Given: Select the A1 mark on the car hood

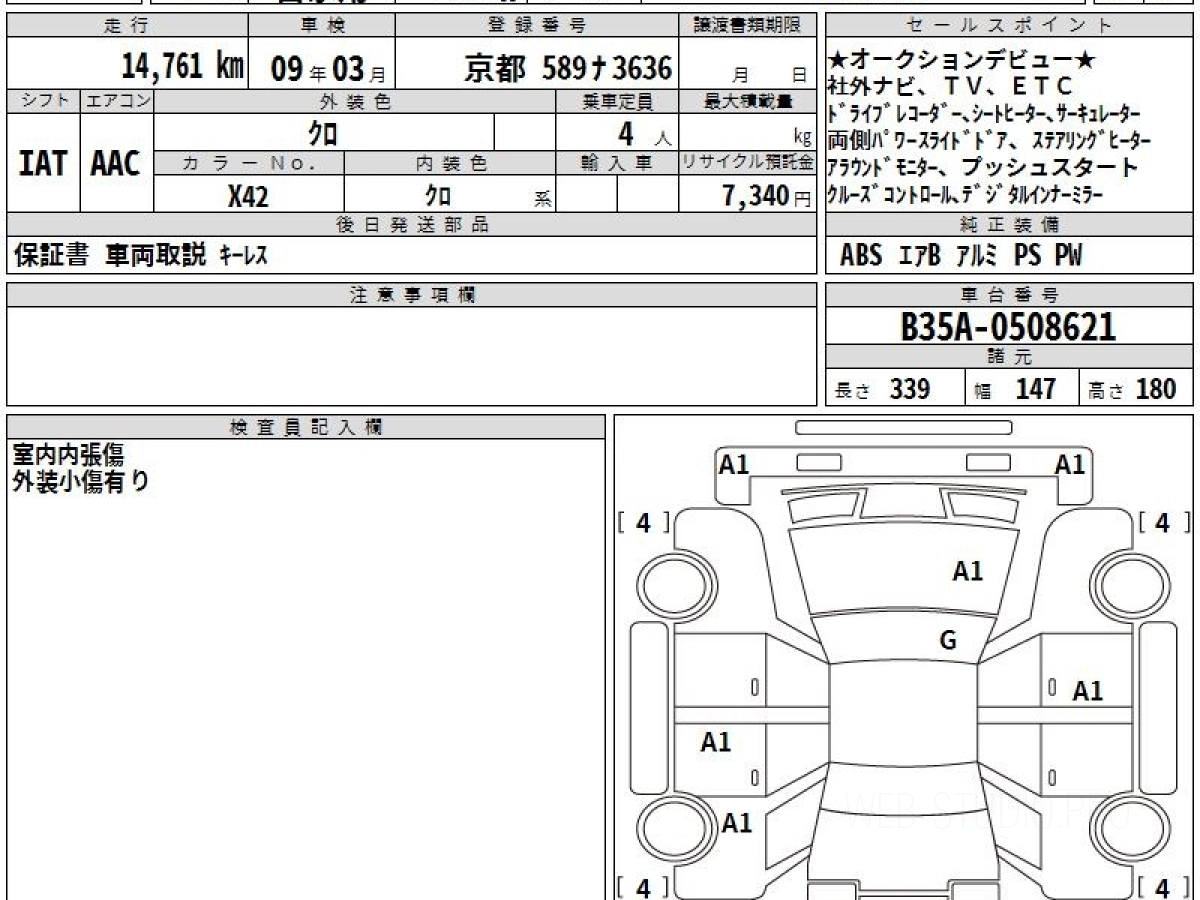Looking at the screenshot, I should (967, 571).
